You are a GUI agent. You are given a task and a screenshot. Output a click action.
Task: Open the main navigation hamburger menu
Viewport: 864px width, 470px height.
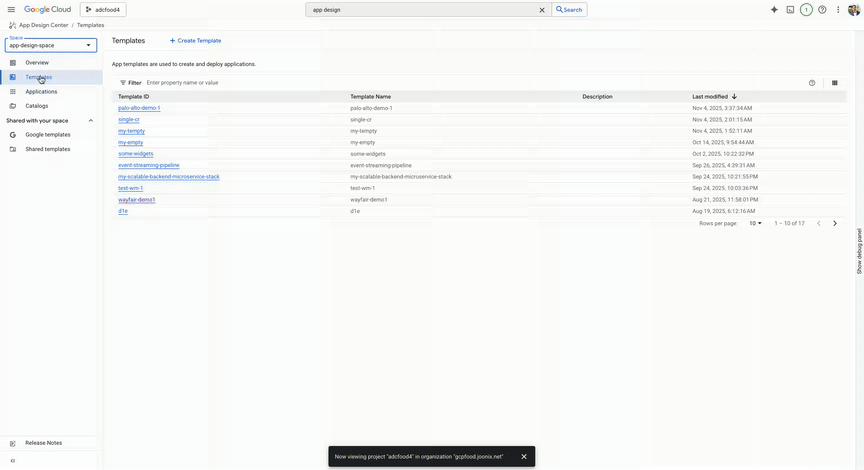tap(11, 9)
